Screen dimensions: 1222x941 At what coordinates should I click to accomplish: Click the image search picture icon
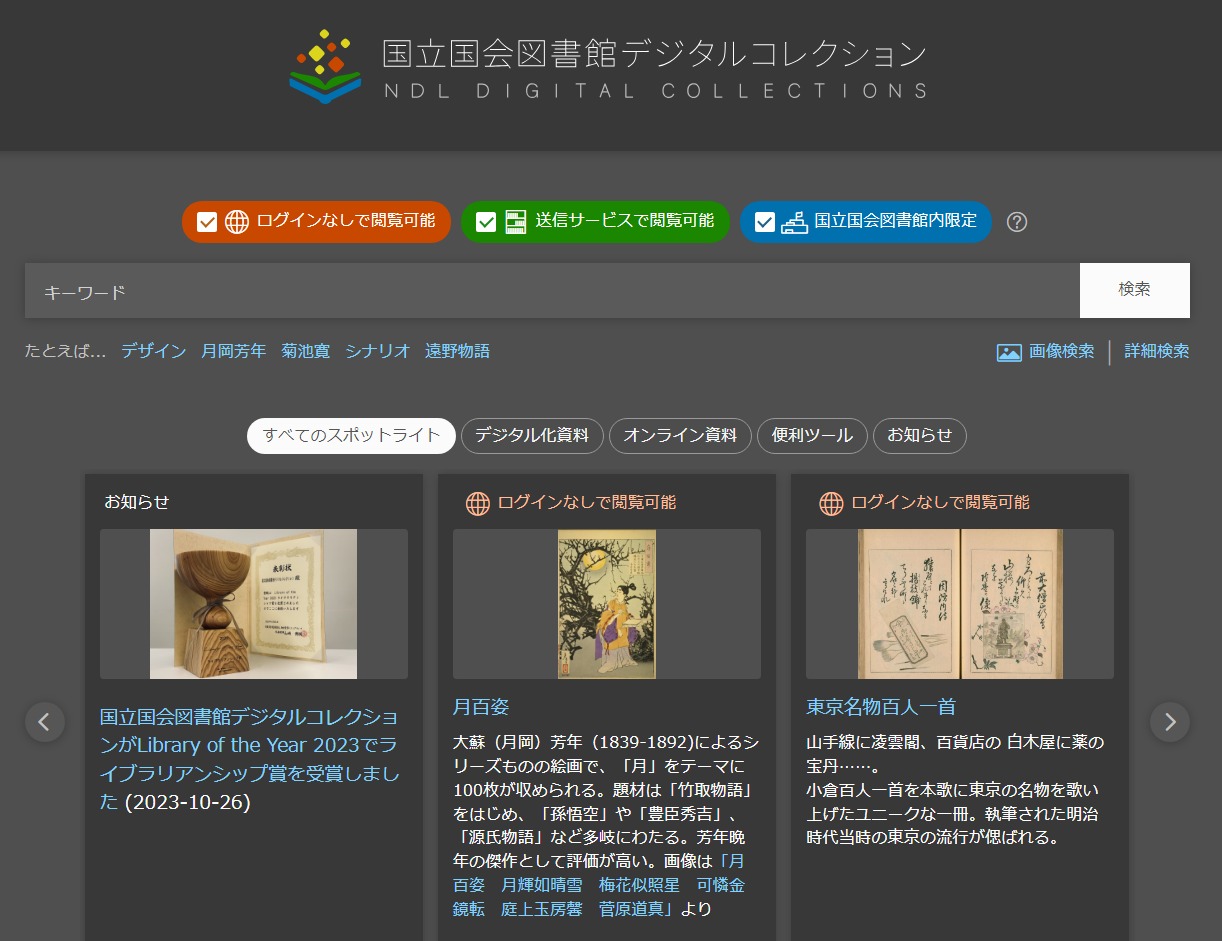click(x=1009, y=352)
